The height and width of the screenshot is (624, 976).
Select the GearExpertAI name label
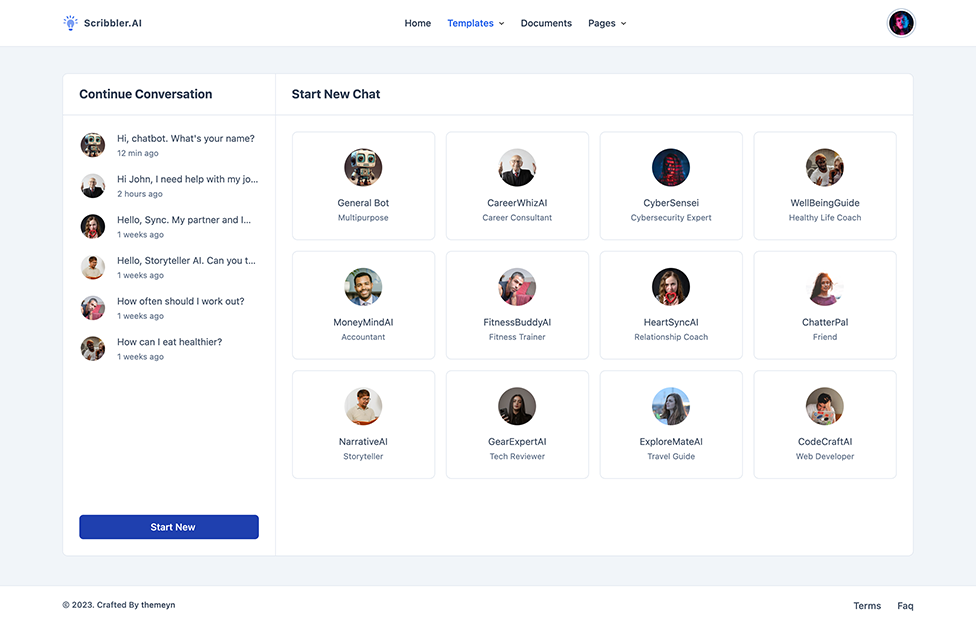[x=517, y=442]
